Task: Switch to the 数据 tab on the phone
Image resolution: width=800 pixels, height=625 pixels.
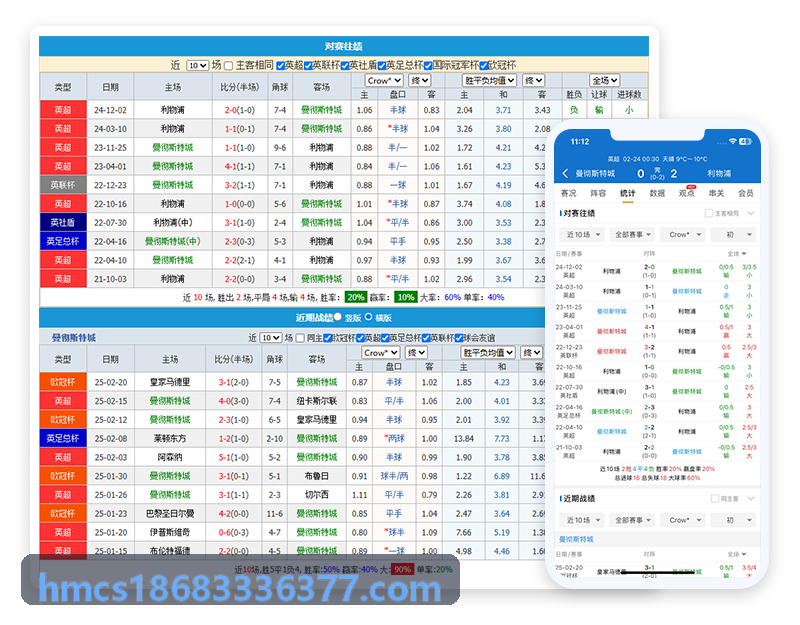Action: click(x=657, y=193)
